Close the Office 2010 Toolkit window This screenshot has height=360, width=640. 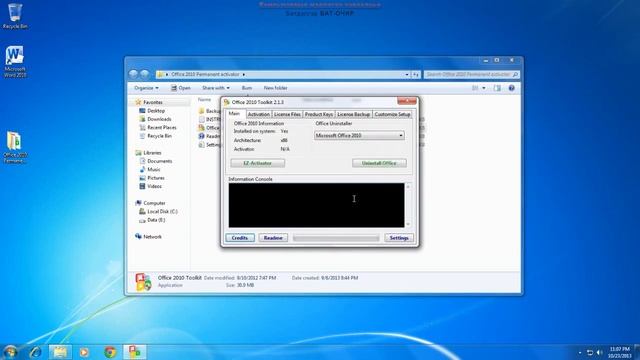tap(407, 101)
